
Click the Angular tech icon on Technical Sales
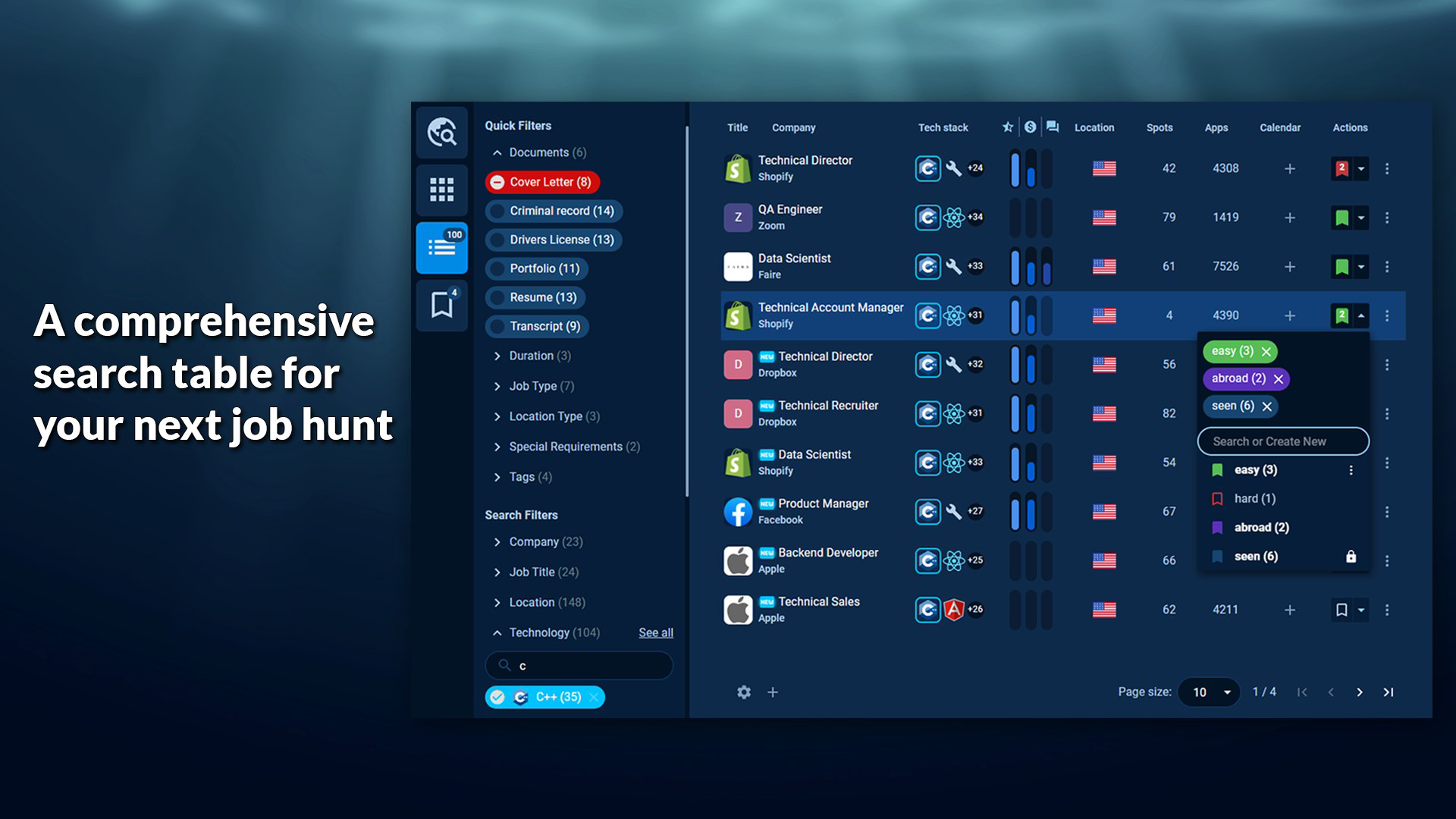coord(954,610)
